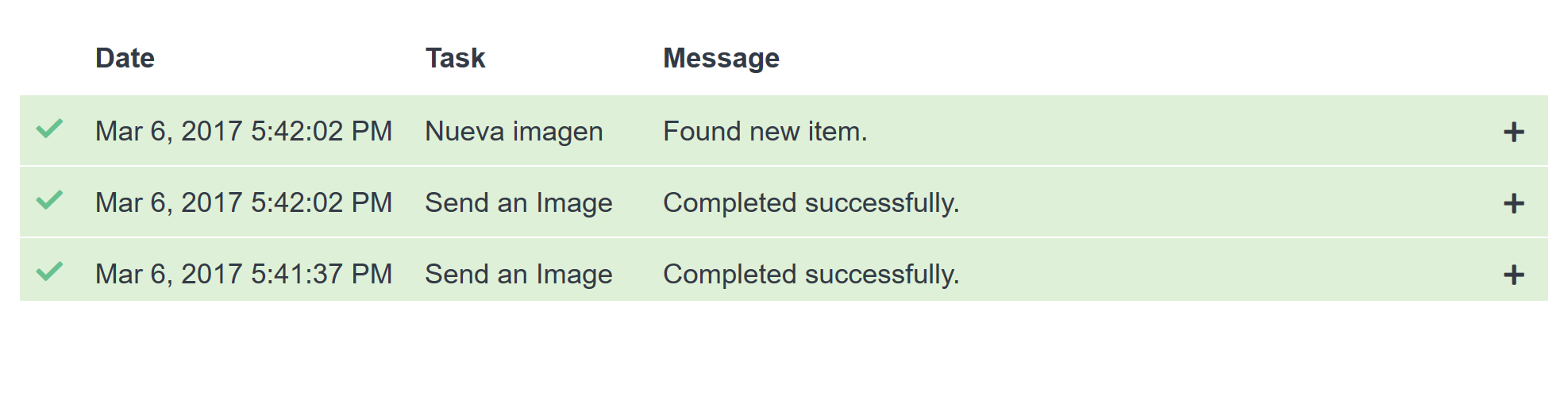1568x408 pixels.
Task: Click Send an Image in the middle log row
Action: (x=518, y=203)
